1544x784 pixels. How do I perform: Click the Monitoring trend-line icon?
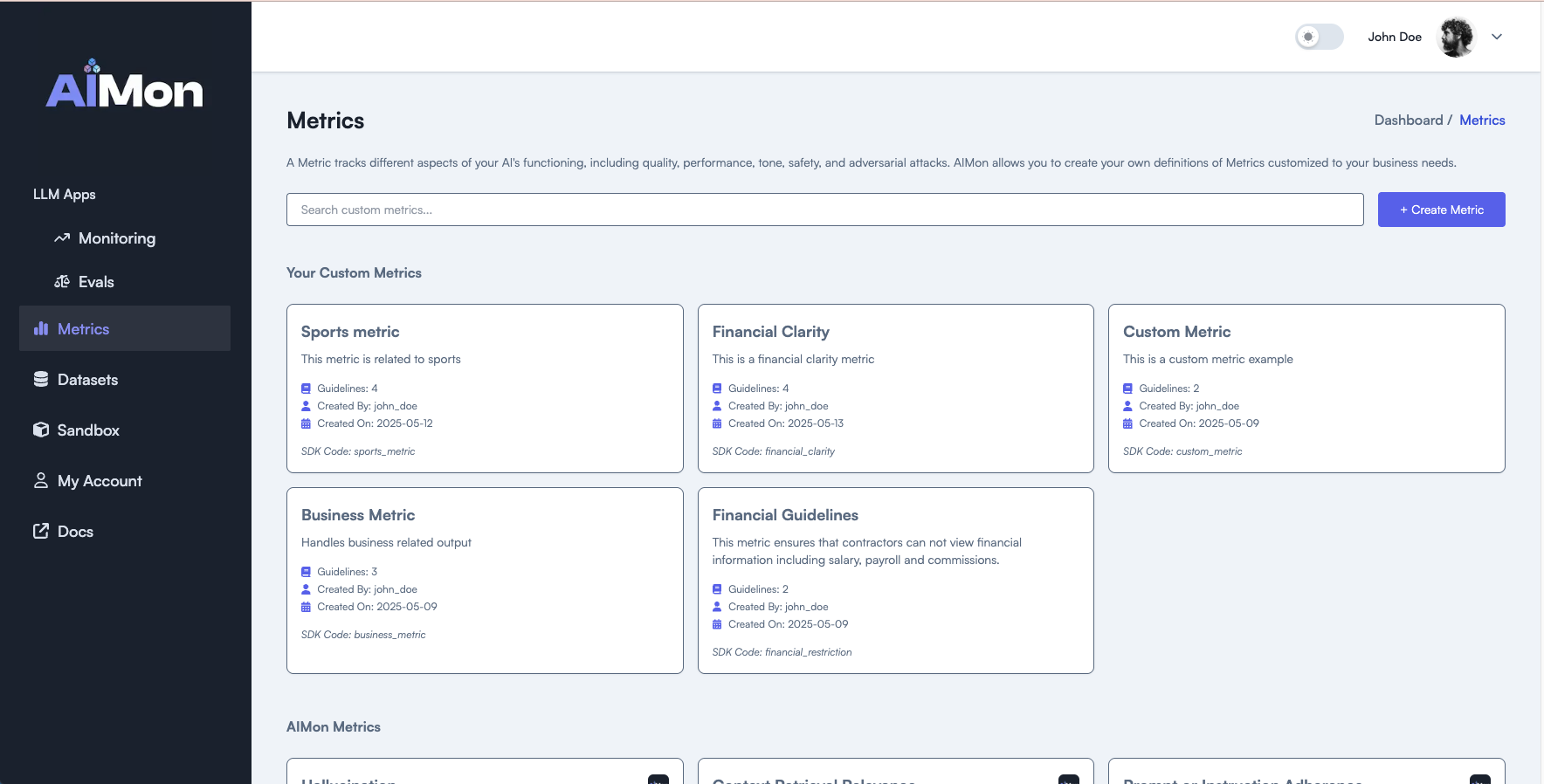(x=62, y=238)
